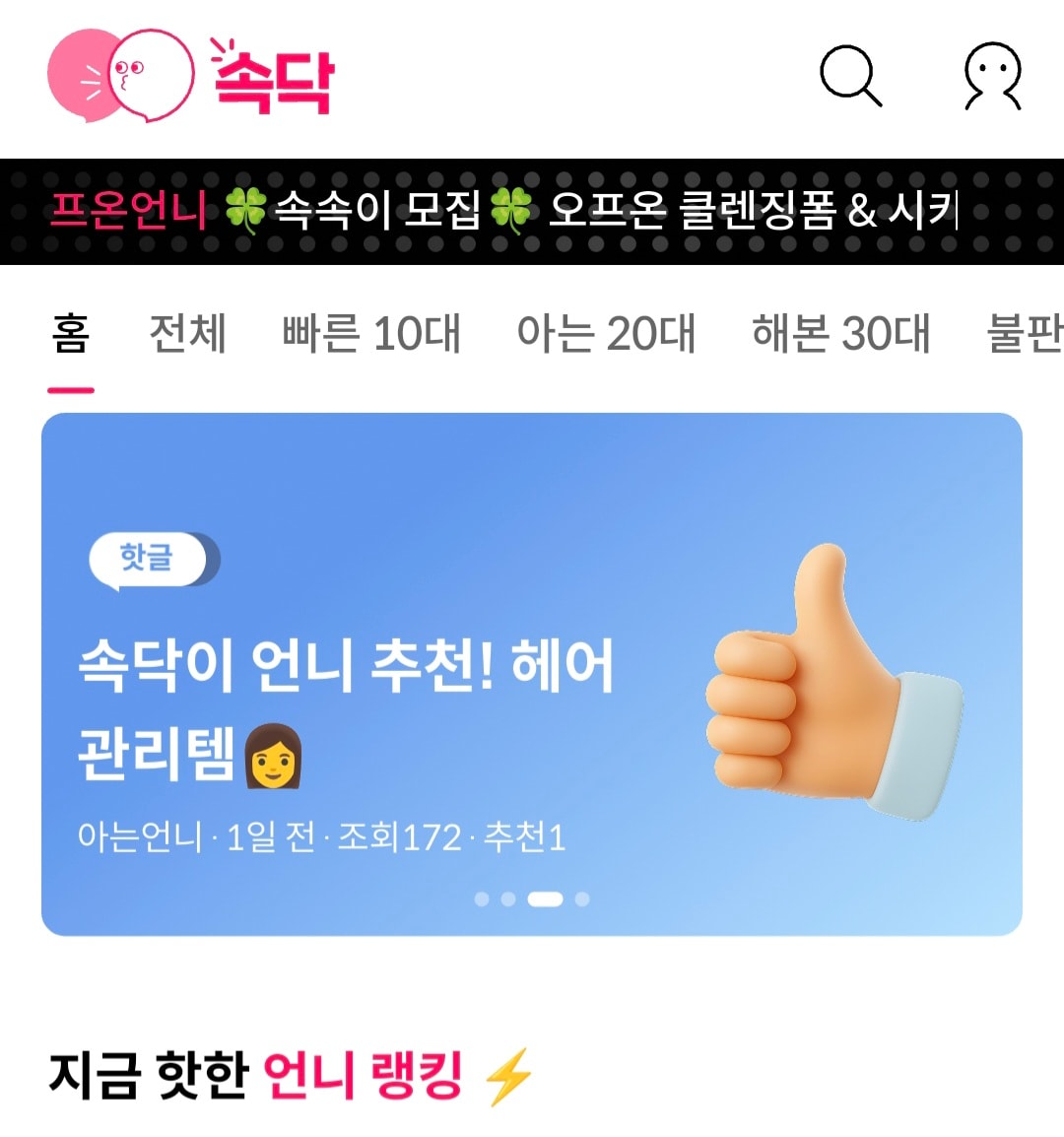This screenshot has height=1137, width=1064.
Task: Select the last carousel pagination dot
Action: [x=581, y=900]
